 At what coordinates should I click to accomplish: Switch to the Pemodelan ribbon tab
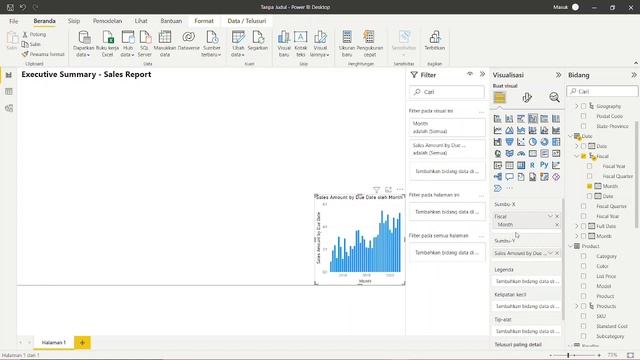[107, 21]
